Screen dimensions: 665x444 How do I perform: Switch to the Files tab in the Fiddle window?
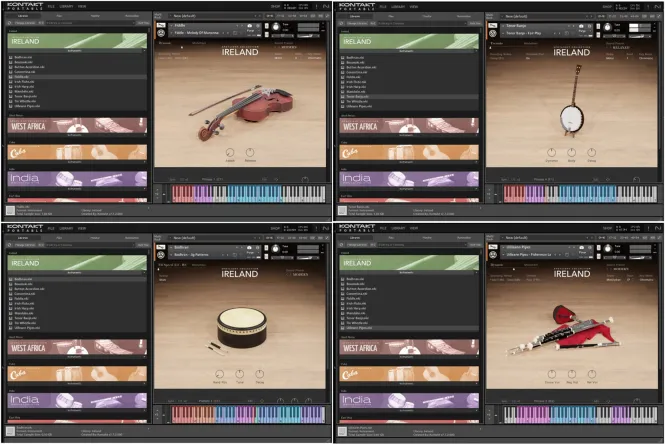(x=59, y=16)
